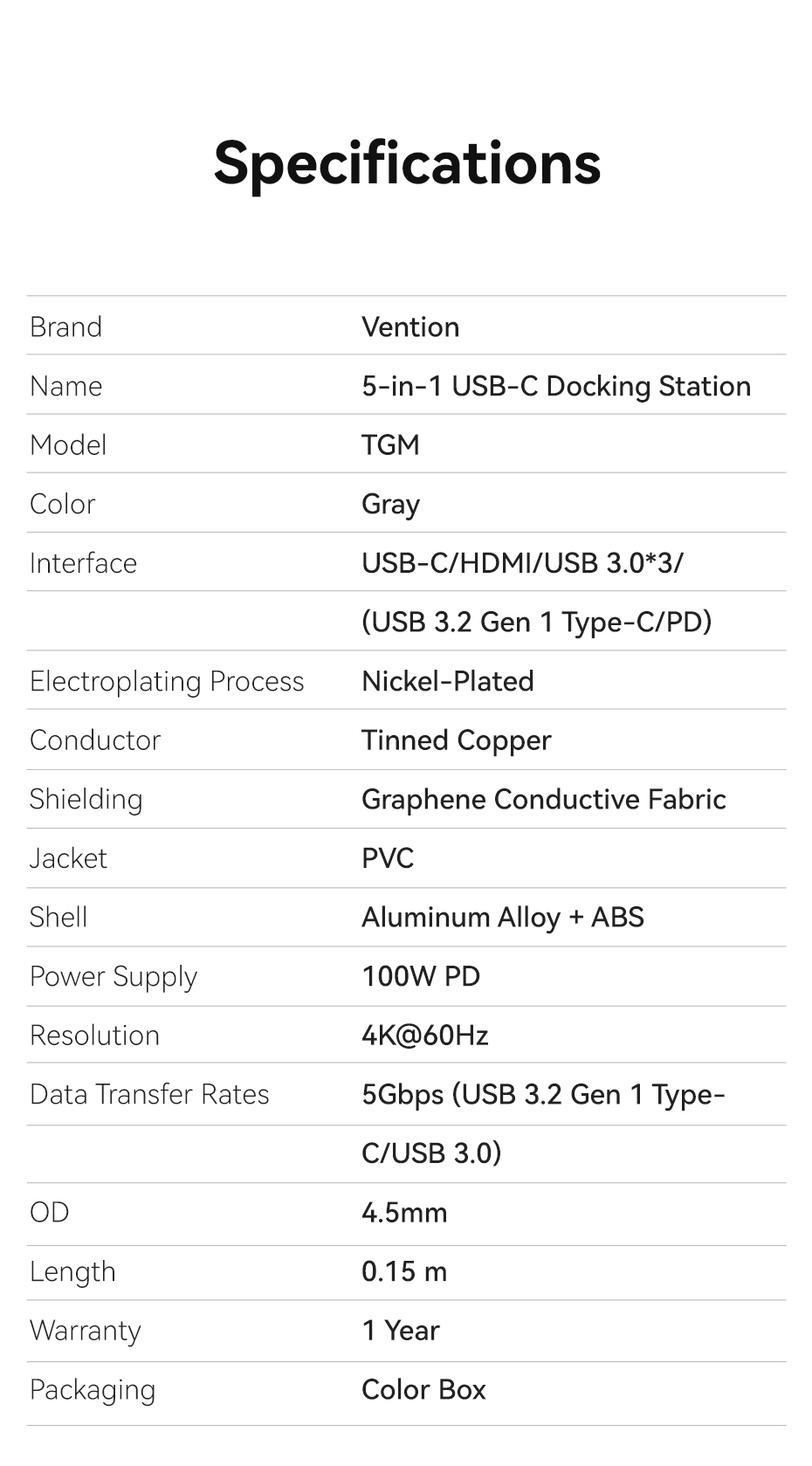Select the USB-C/HDMI/USB 3.0*3/ interface text

click(x=522, y=563)
